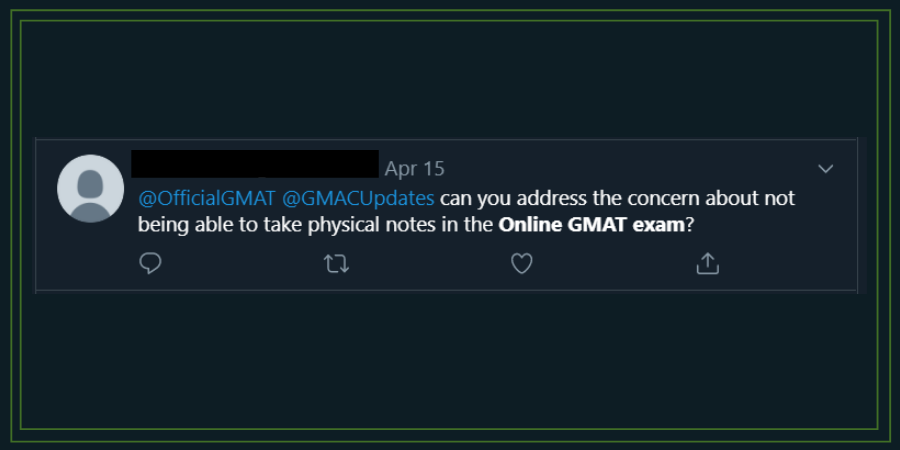900x450 pixels.
Task: Retweet the Online GMAT exam tweet
Action: 336,264
